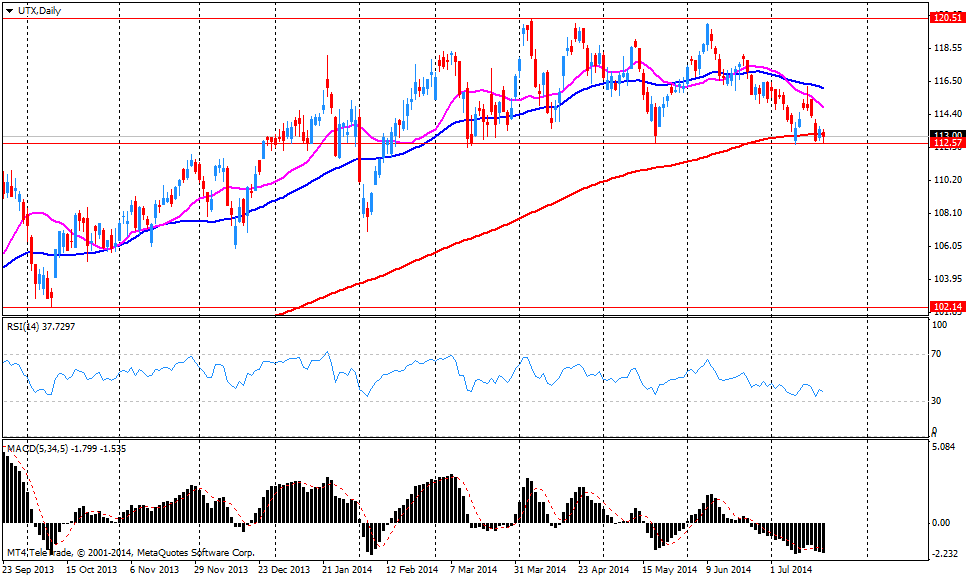Click the 21 Jan 2014 date label
The width and height of the screenshot is (968, 578).
pos(348,569)
